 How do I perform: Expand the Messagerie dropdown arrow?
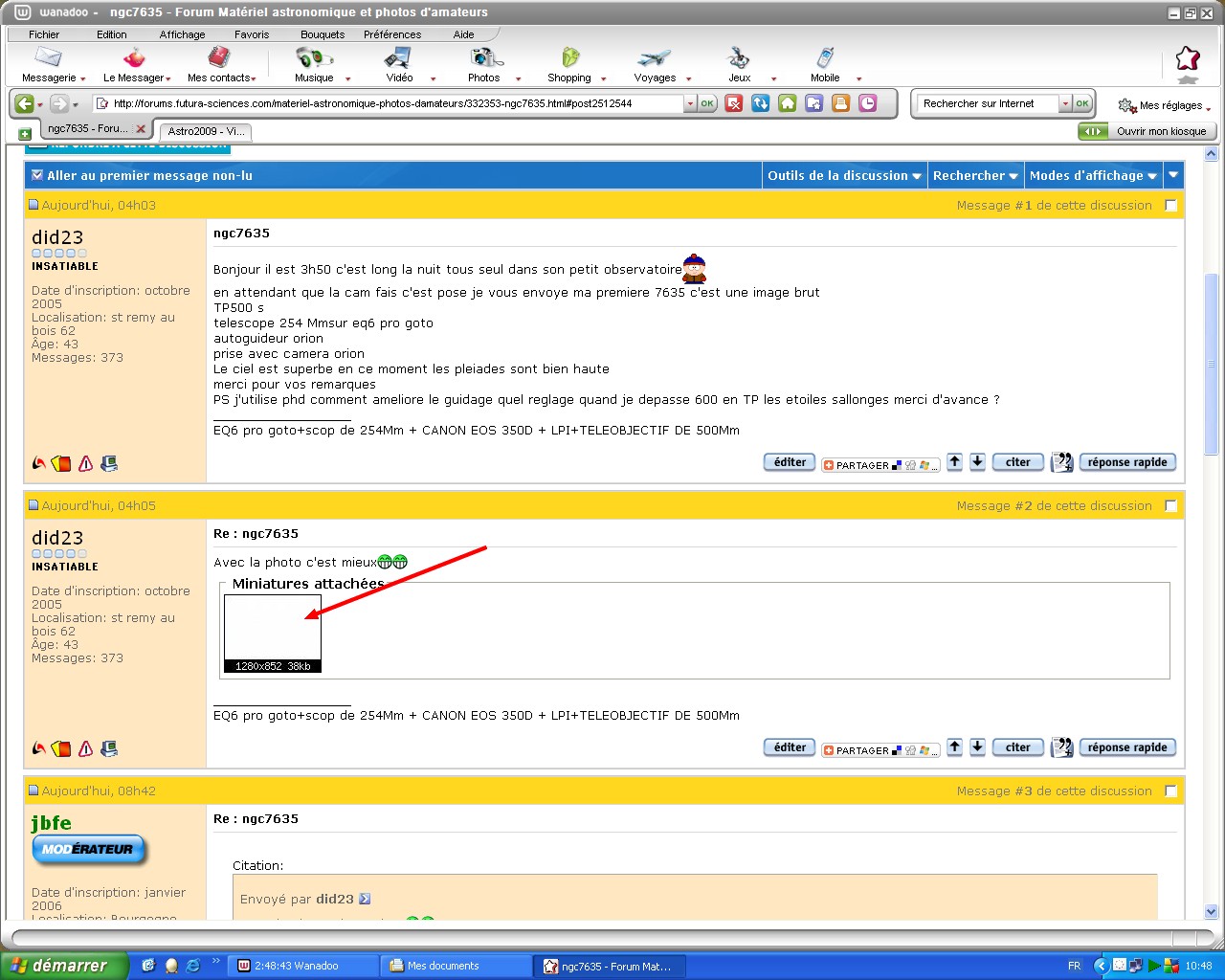tap(83, 79)
